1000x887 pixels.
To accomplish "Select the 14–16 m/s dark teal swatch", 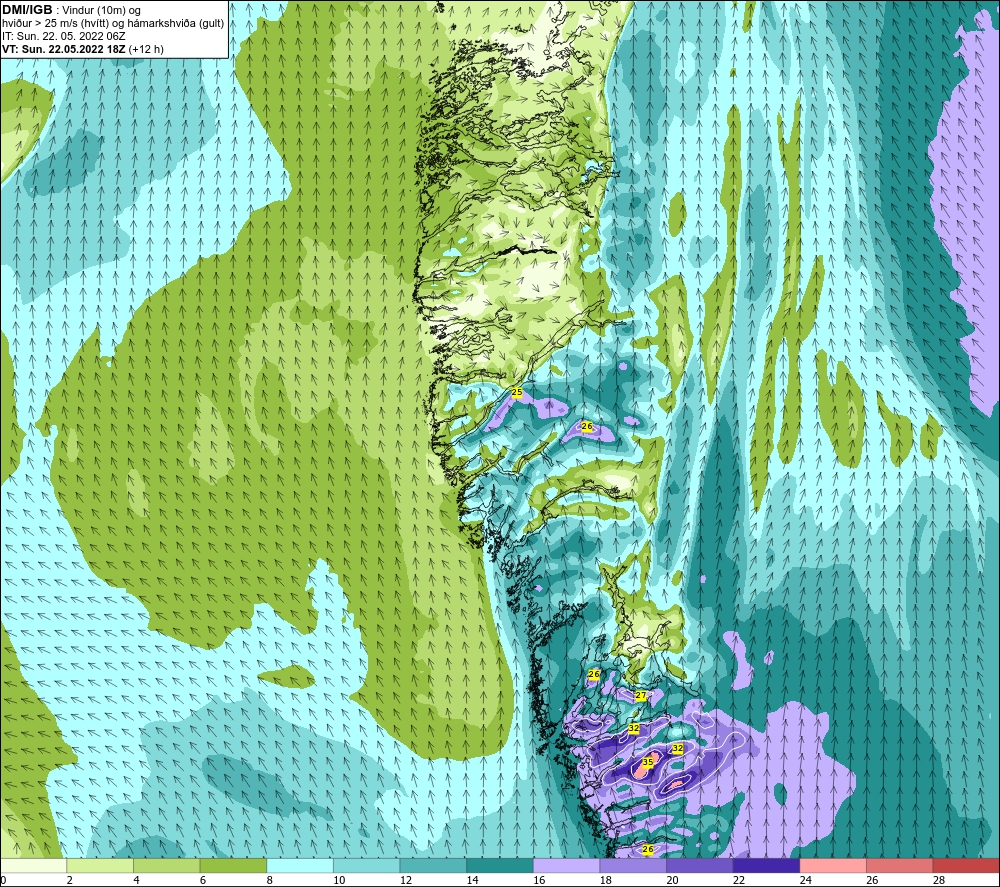I will pos(499,865).
